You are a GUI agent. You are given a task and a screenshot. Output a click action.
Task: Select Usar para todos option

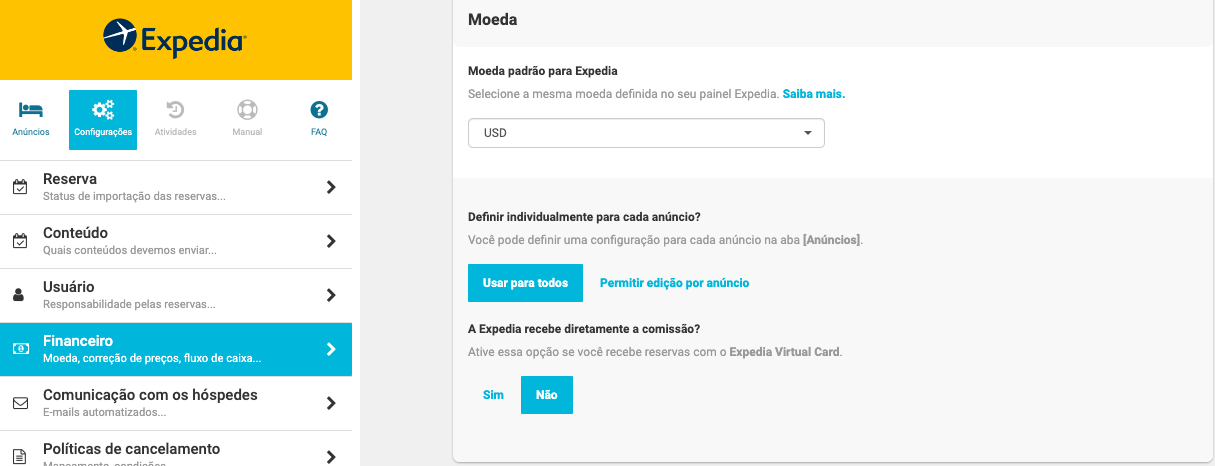(x=525, y=283)
